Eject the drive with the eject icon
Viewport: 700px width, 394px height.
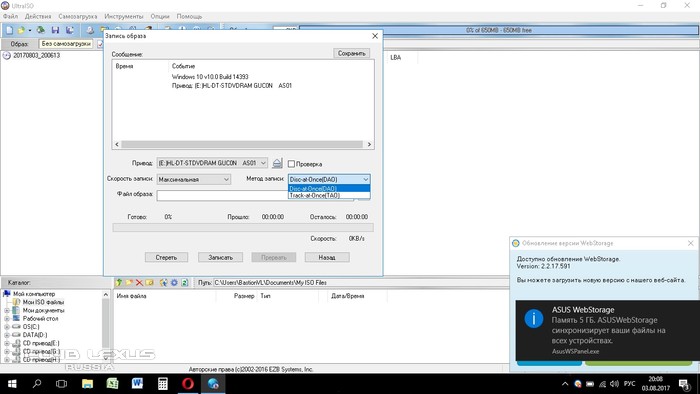click(x=277, y=163)
